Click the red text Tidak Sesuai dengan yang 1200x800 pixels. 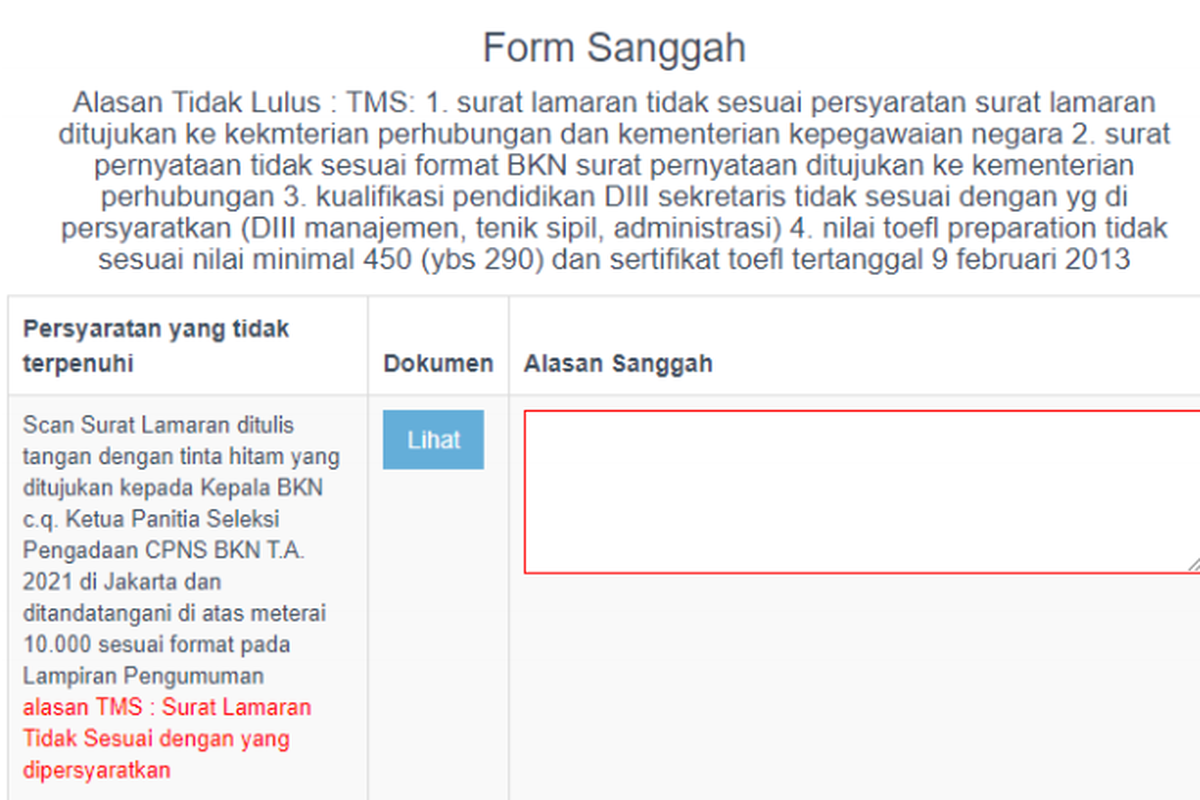click(156, 739)
